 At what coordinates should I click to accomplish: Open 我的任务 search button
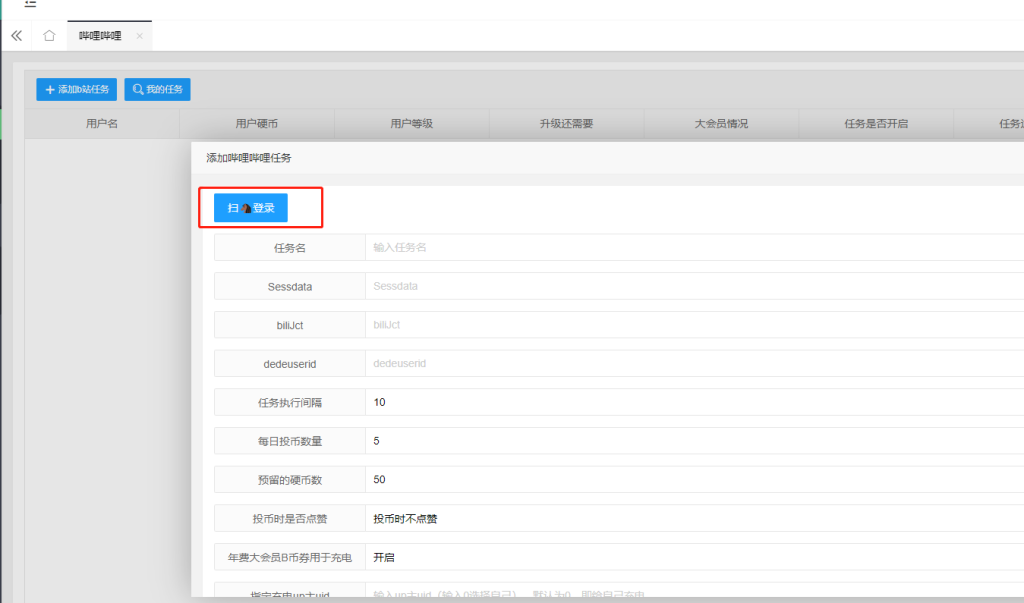(157, 89)
